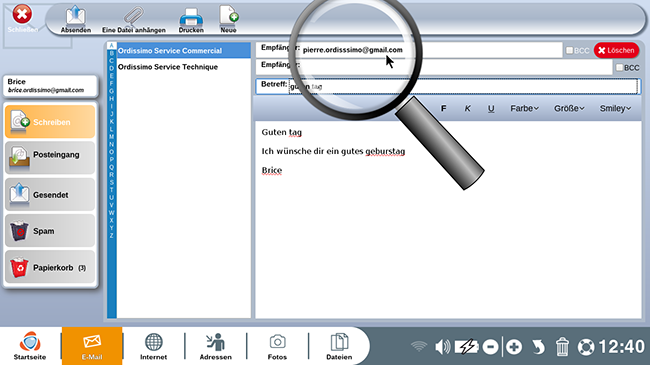650x365 pixels.
Task: Click the volume speaker icon
Action: (442, 346)
